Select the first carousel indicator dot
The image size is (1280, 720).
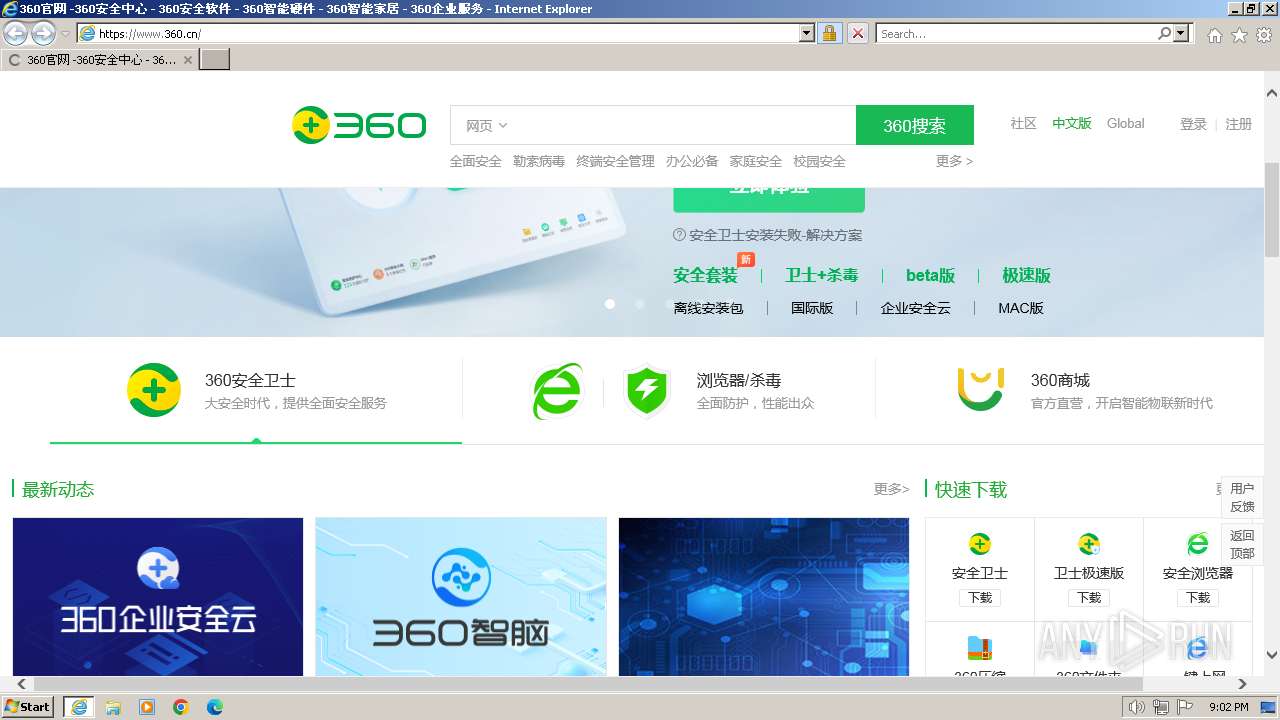pos(610,304)
